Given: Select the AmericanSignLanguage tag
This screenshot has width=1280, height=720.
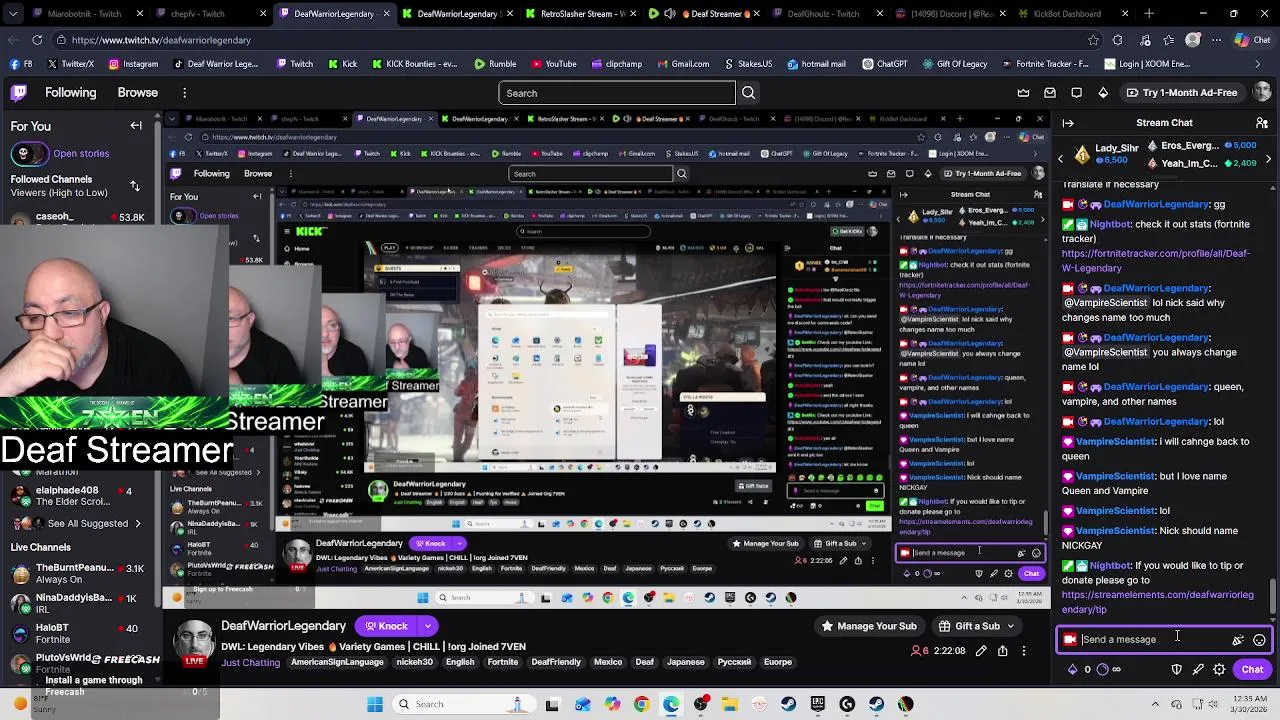Looking at the screenshot, I should (337, 662).
